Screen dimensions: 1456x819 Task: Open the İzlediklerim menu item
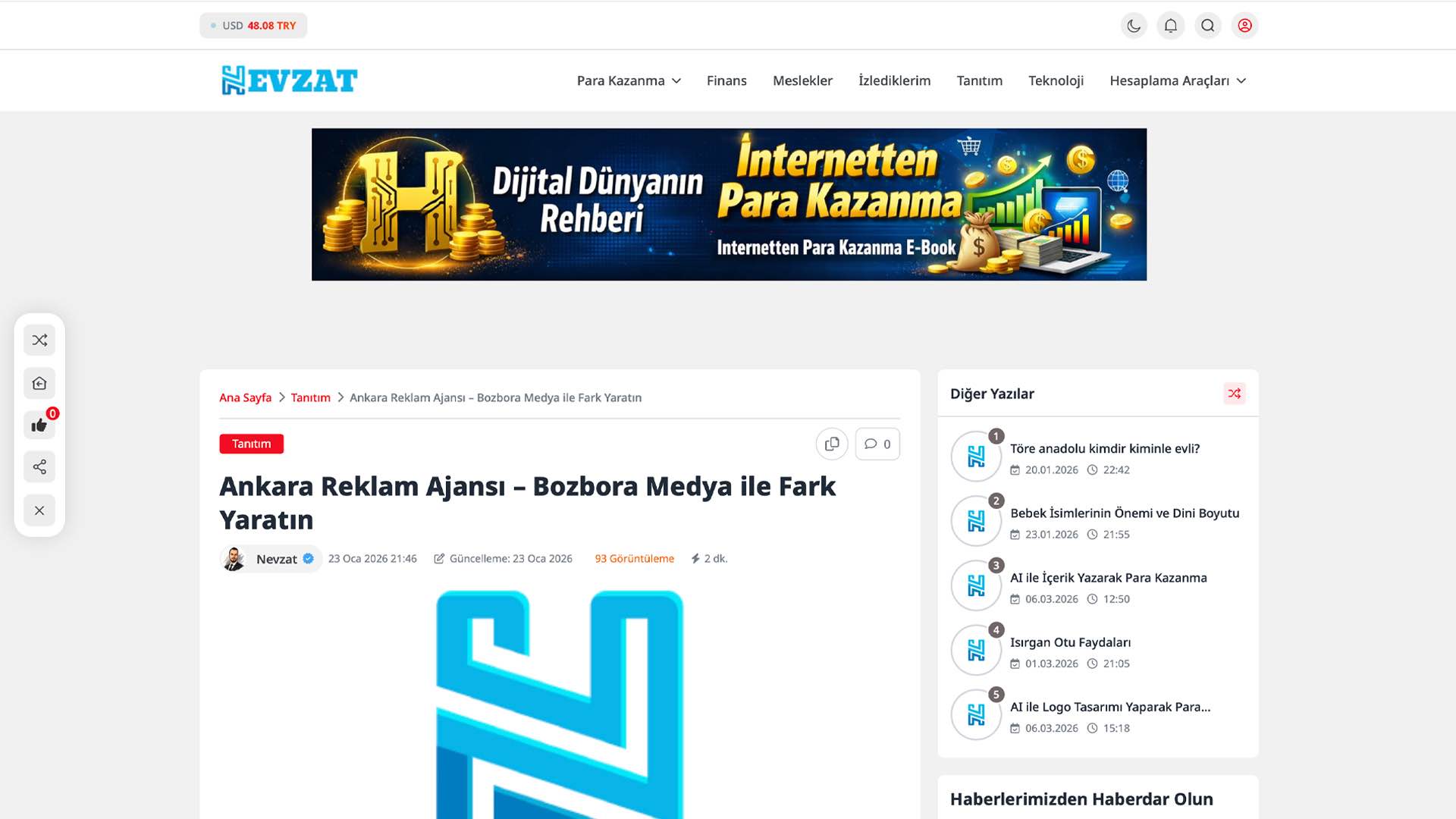[894, 80]
